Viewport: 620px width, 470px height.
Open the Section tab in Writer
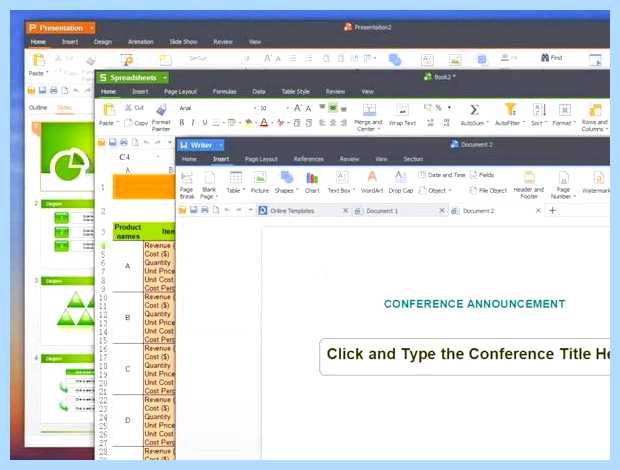coord(413,159)
